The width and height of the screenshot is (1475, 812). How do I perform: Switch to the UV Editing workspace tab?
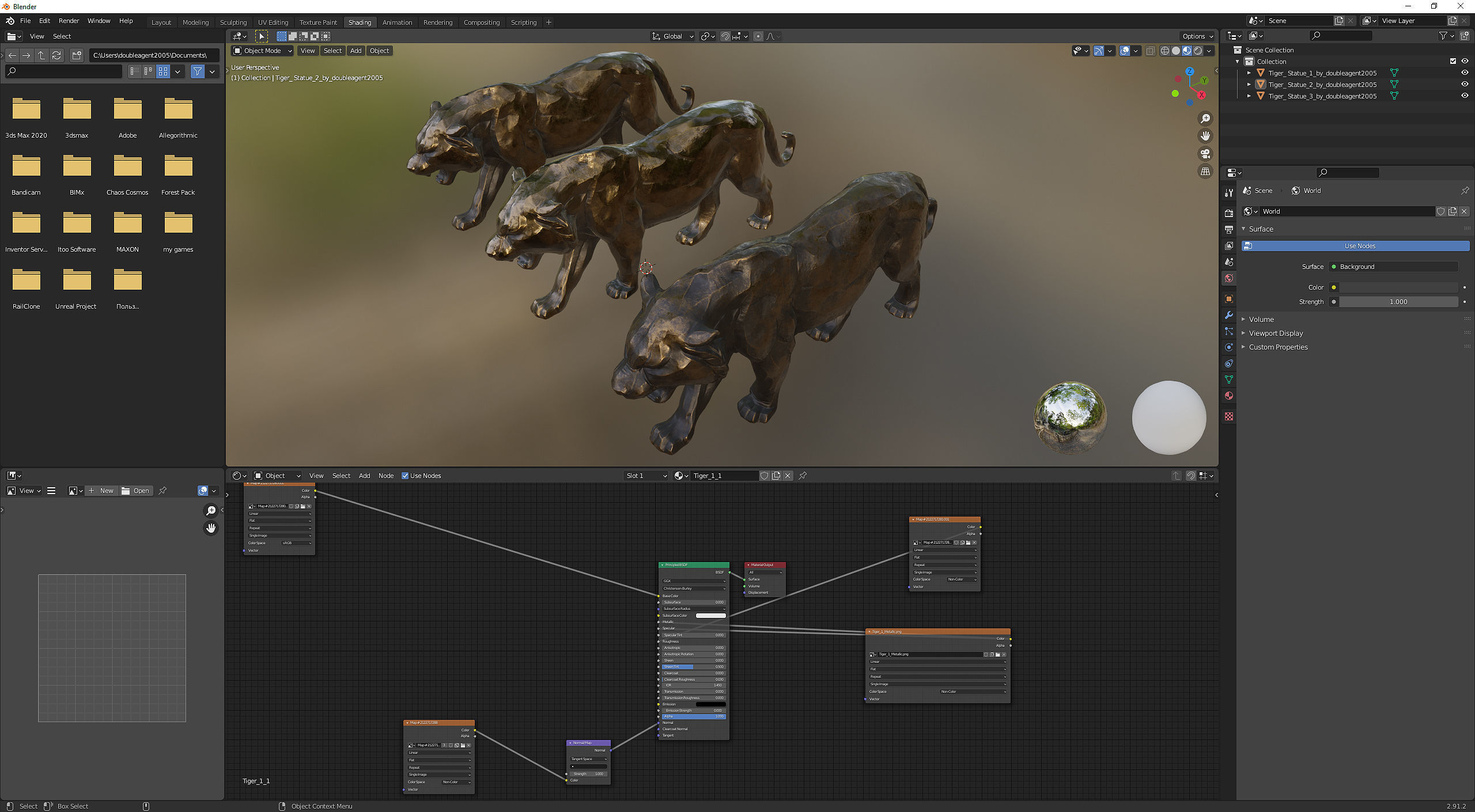click(x=273, y=22)
